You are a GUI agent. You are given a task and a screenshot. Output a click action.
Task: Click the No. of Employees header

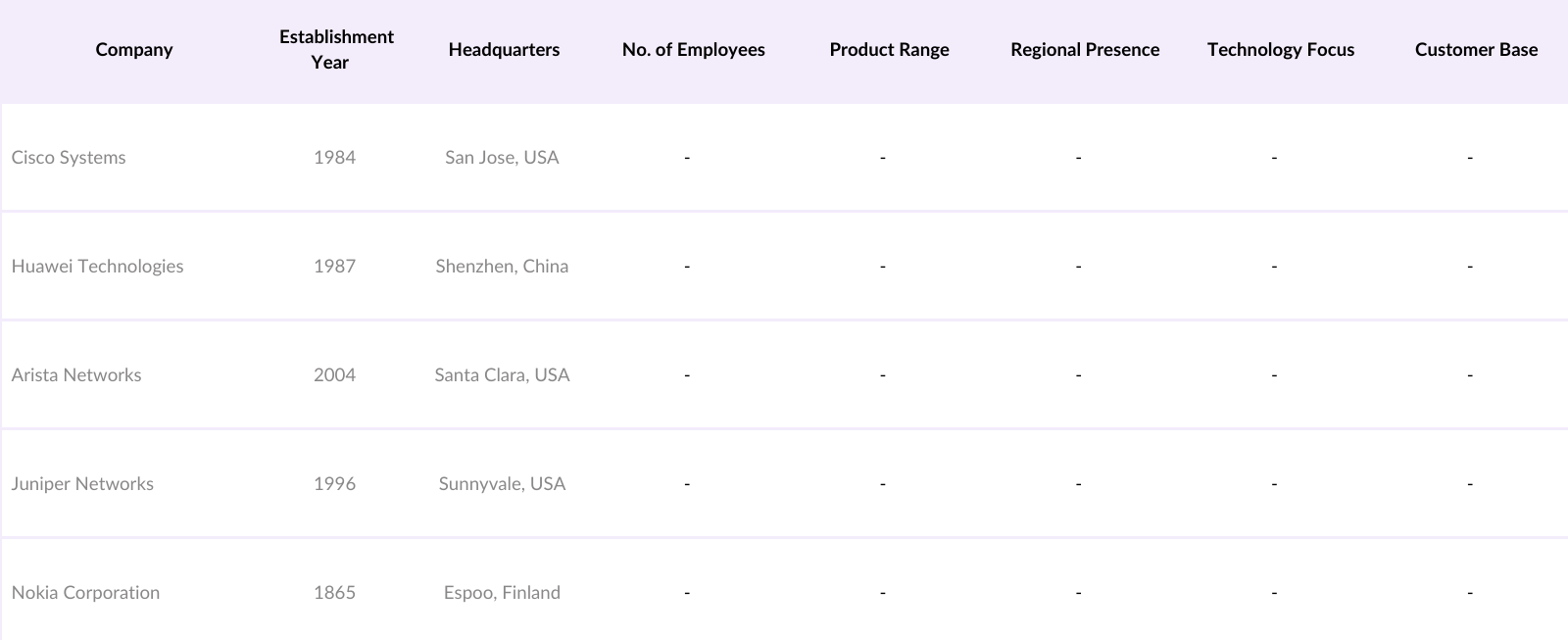693,50
